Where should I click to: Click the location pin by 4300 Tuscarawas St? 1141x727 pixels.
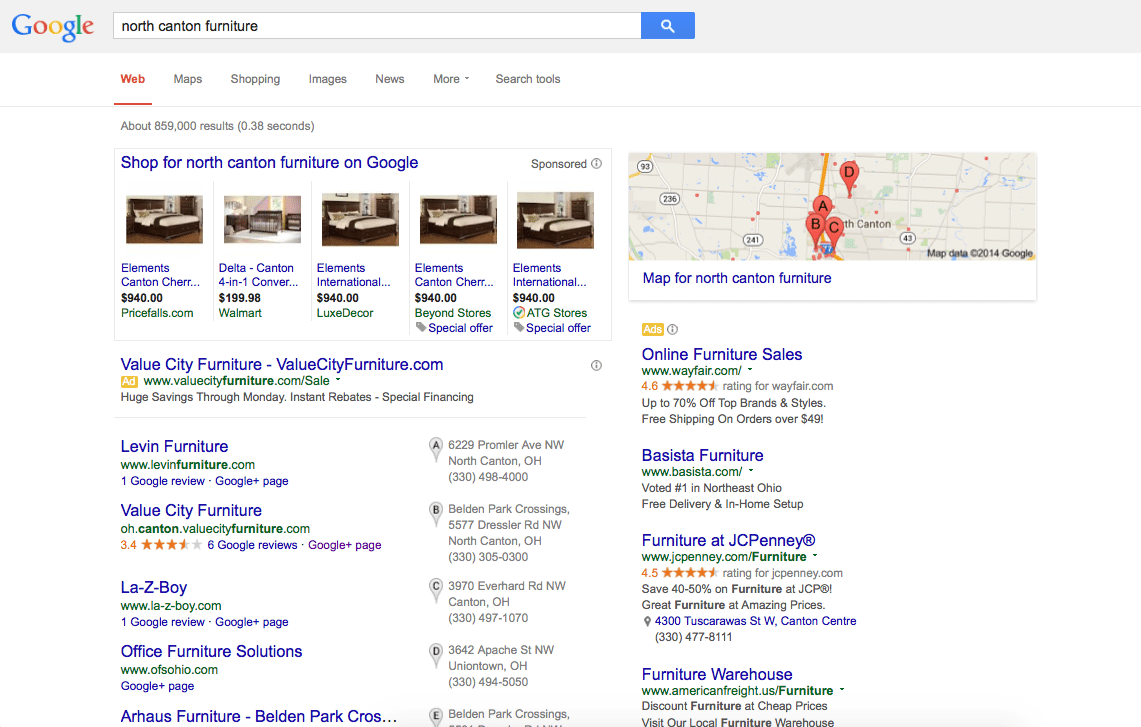pos(647,621)
